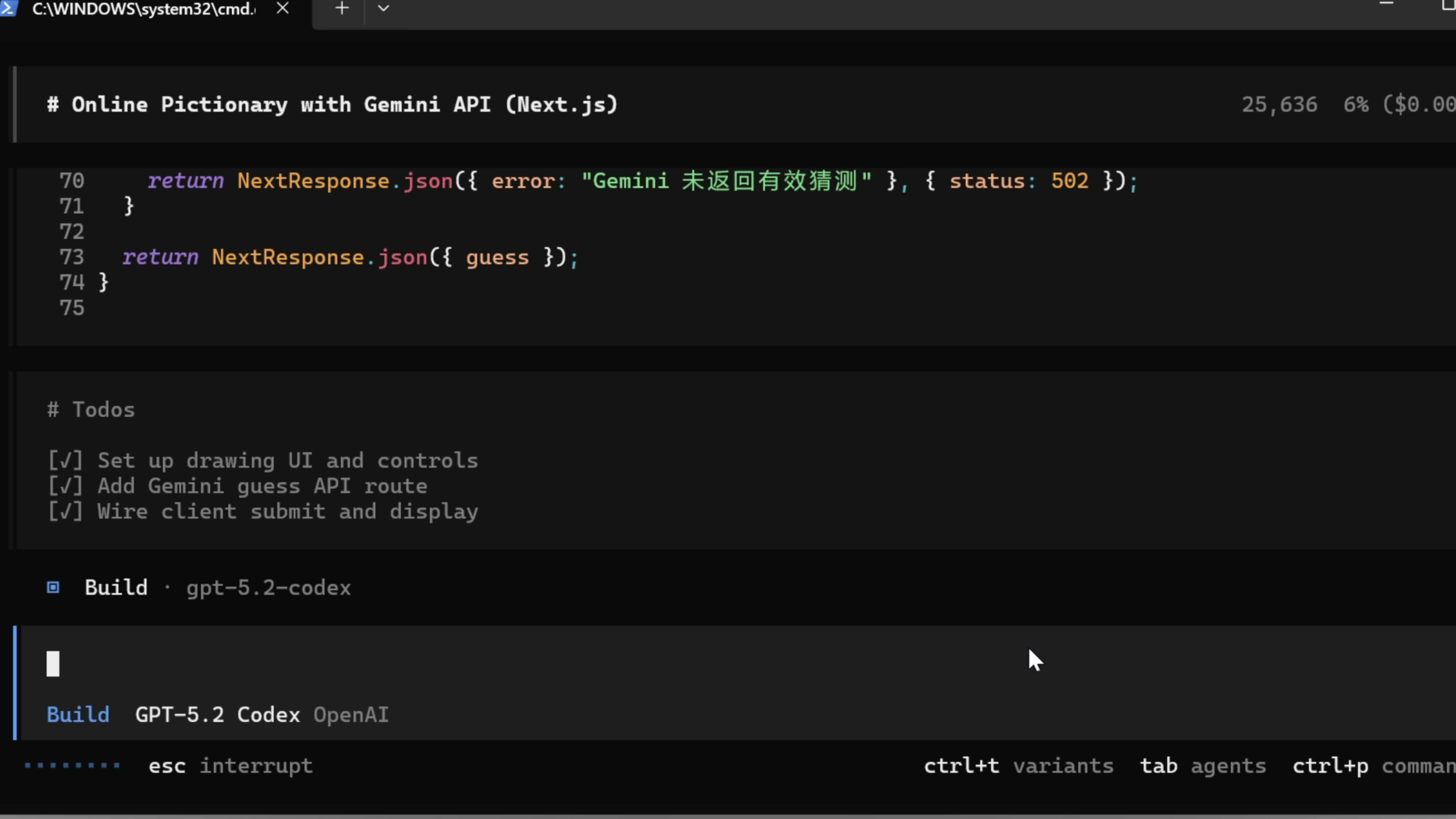The image size is (1456, 819).
Task: Toggle 'Wire client submit and display' checkbox
Action: coord(65,511)
